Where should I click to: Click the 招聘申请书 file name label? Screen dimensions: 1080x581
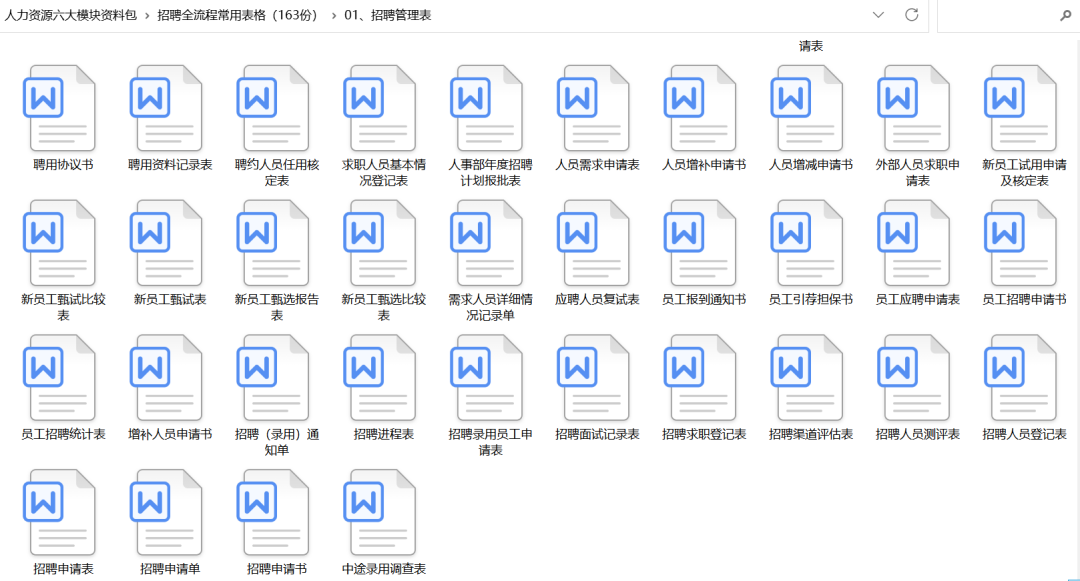[277, 569]
